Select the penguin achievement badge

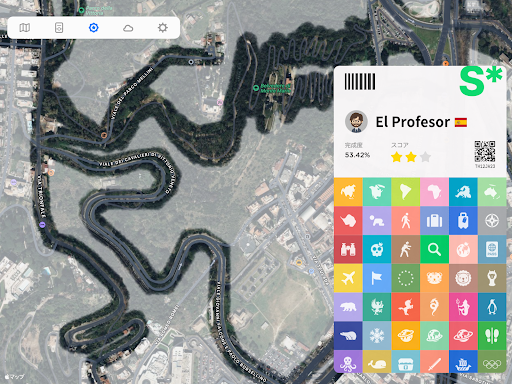pyautogui.click(x=492, y=307)
